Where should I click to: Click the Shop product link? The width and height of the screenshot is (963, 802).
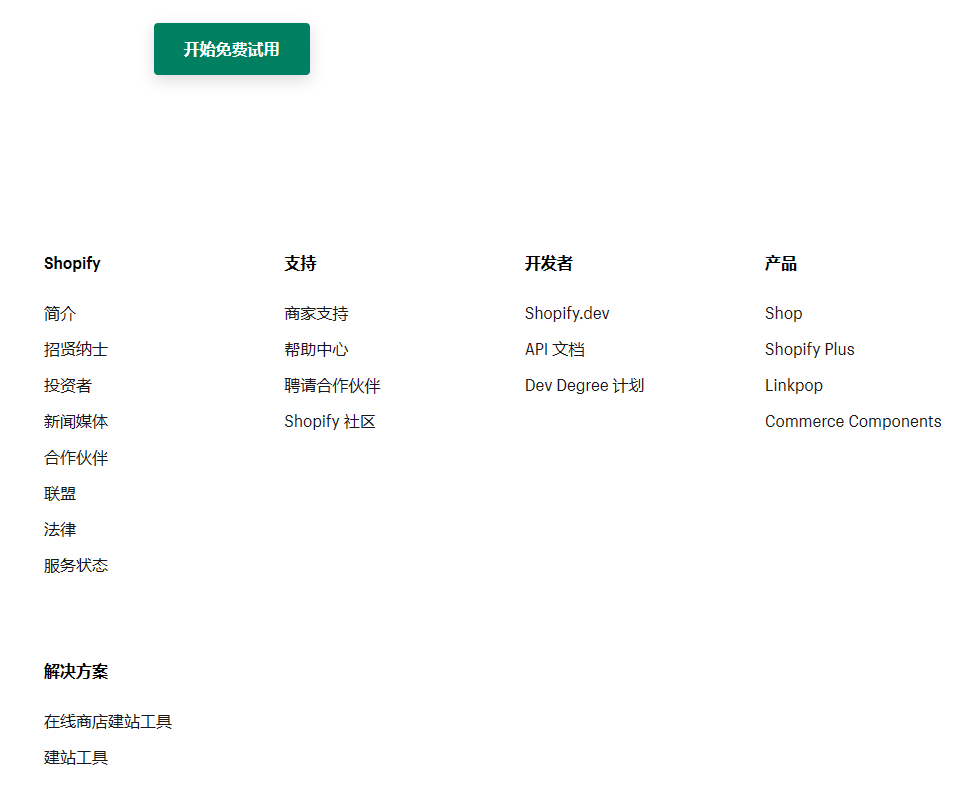point(783,313)
